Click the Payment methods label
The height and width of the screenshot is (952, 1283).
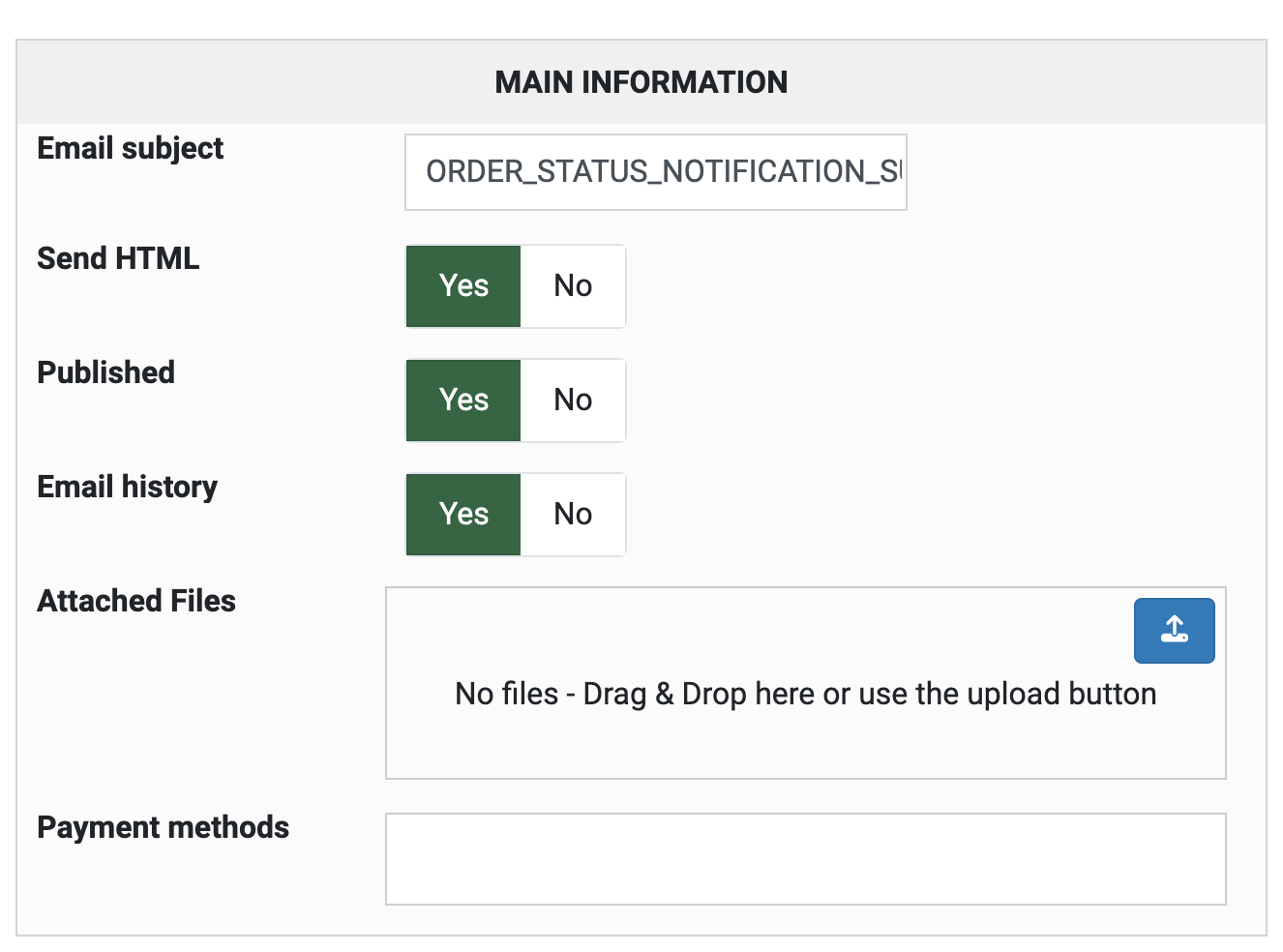click(x=163, y=827)
